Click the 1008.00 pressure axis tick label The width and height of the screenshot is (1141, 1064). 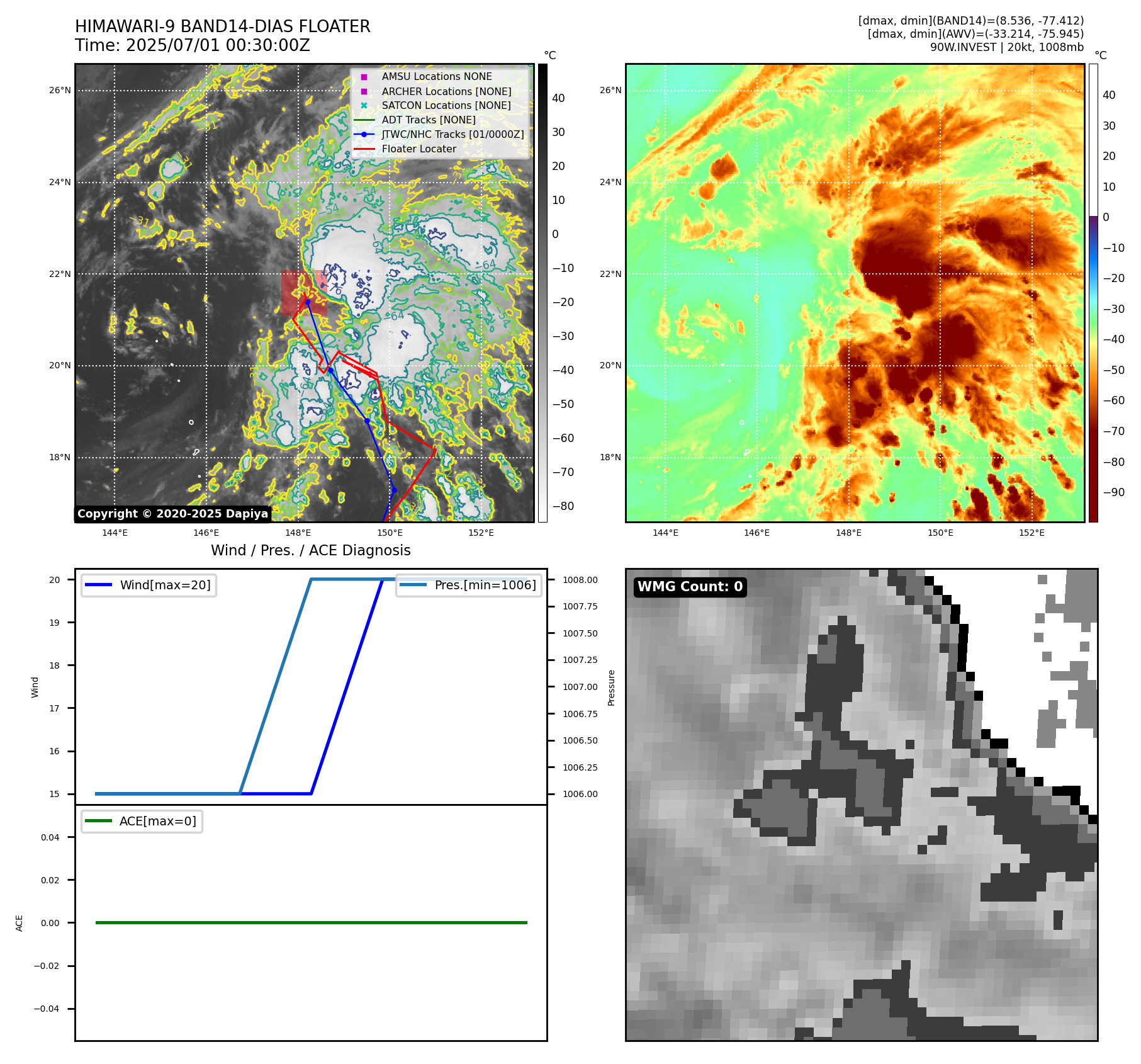(x=580, y=580)
